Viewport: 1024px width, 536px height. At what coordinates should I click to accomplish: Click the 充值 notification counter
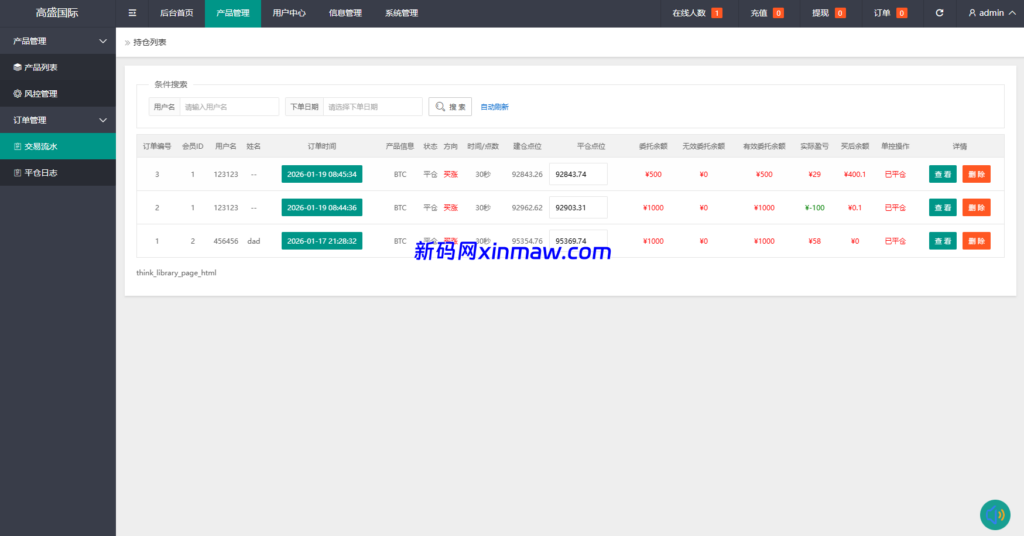point(766,13)
